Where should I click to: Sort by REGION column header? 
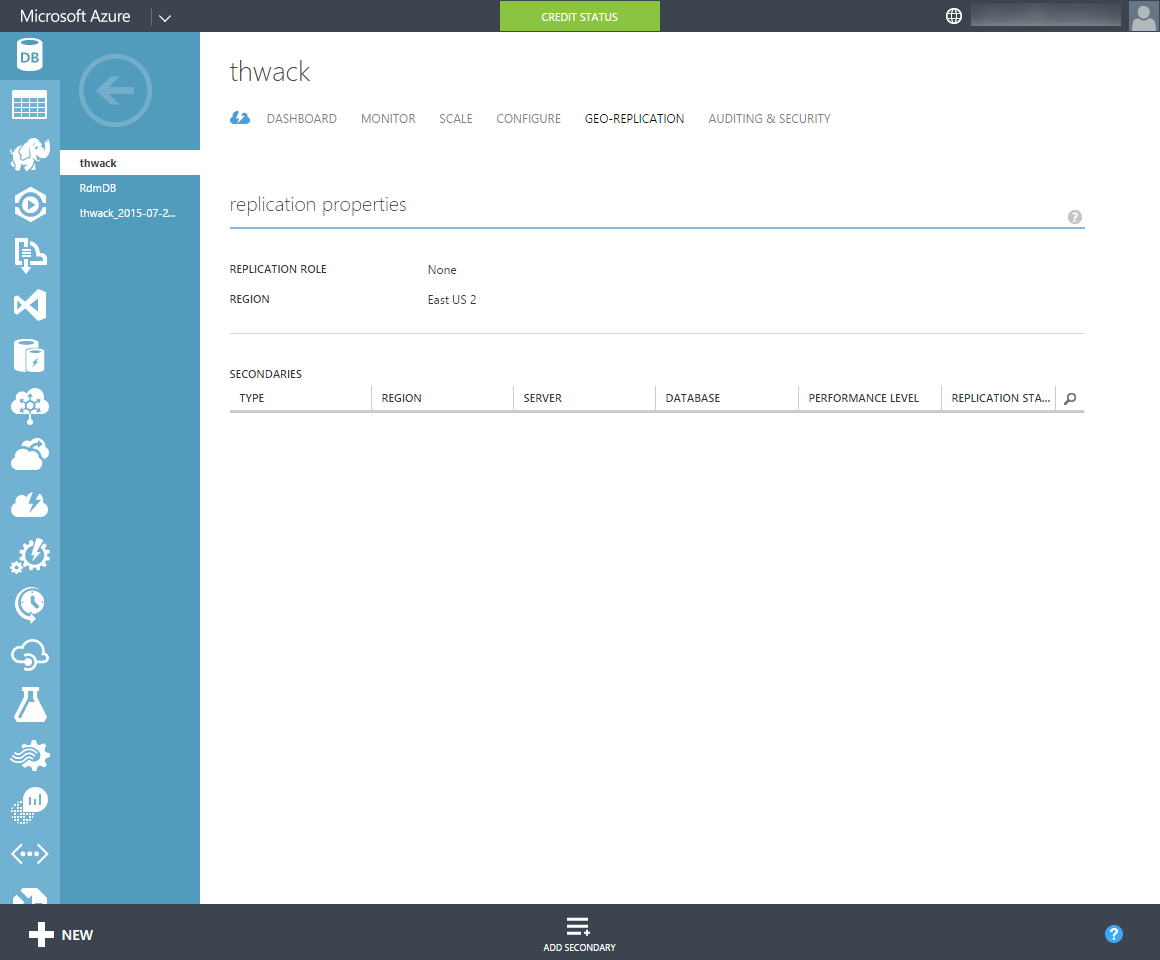442,398
